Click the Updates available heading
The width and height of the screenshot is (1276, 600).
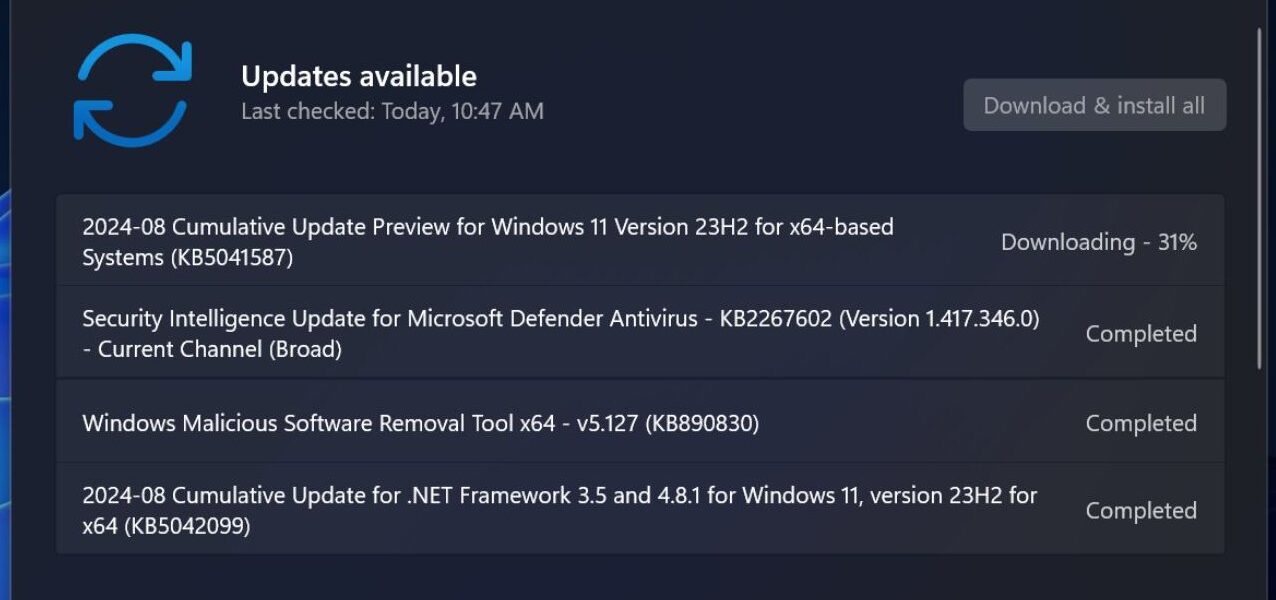[x=360, y=75]
